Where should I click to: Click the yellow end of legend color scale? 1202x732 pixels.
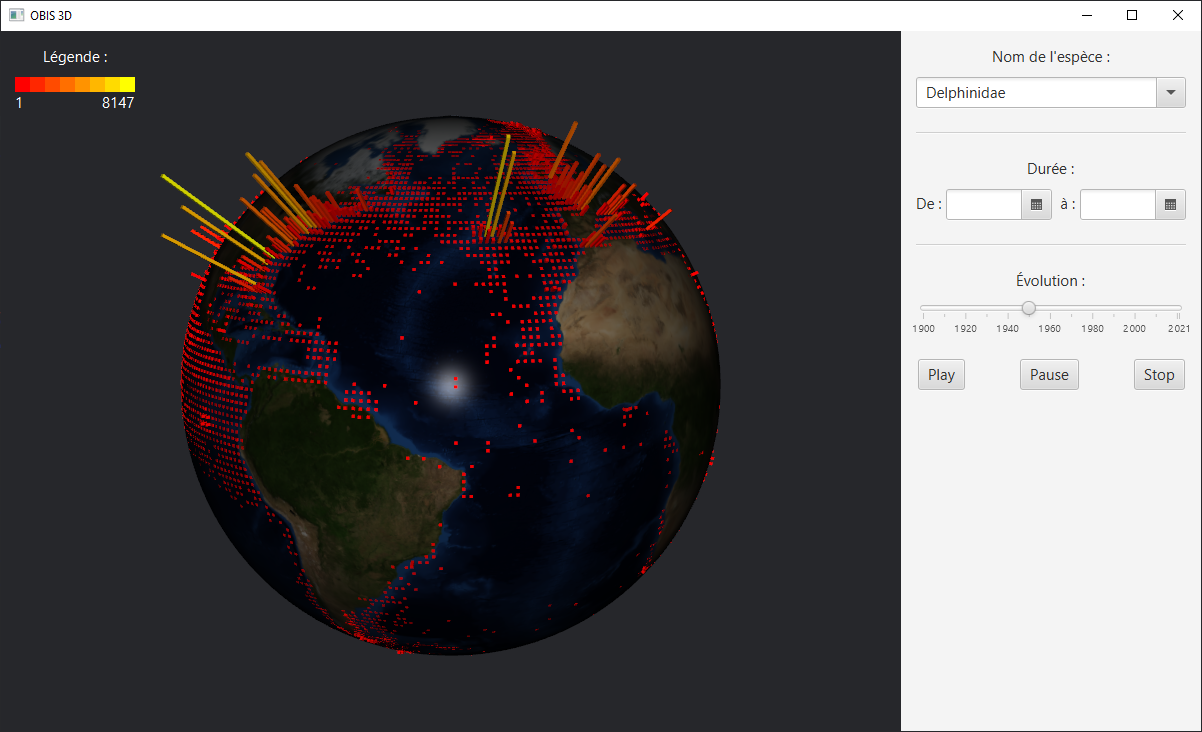[127, 85]
